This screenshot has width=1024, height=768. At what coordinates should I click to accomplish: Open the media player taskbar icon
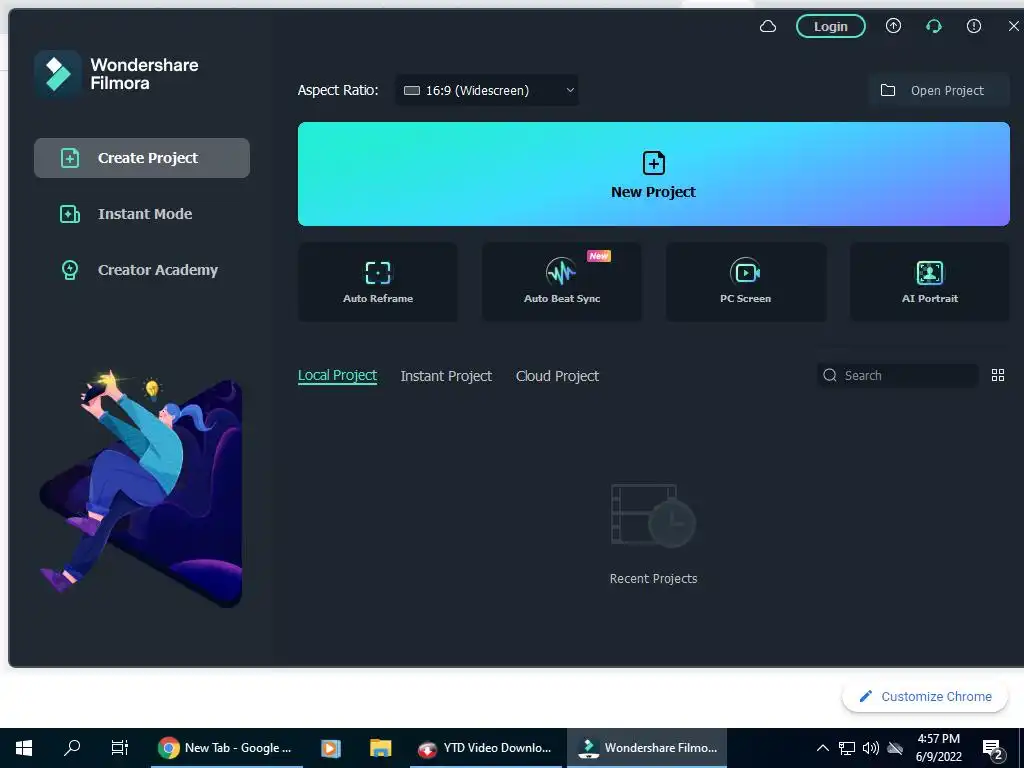(x=331, y=748)
